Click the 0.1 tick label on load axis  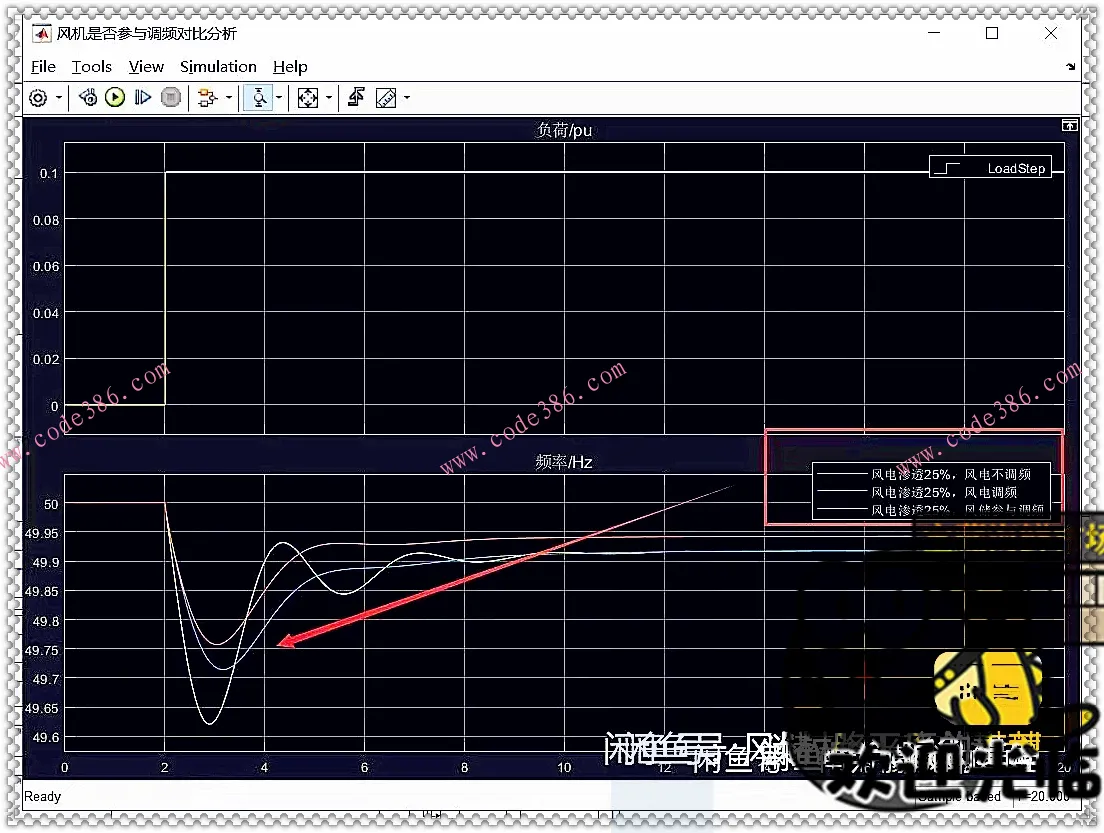click(x=49, y=173)
